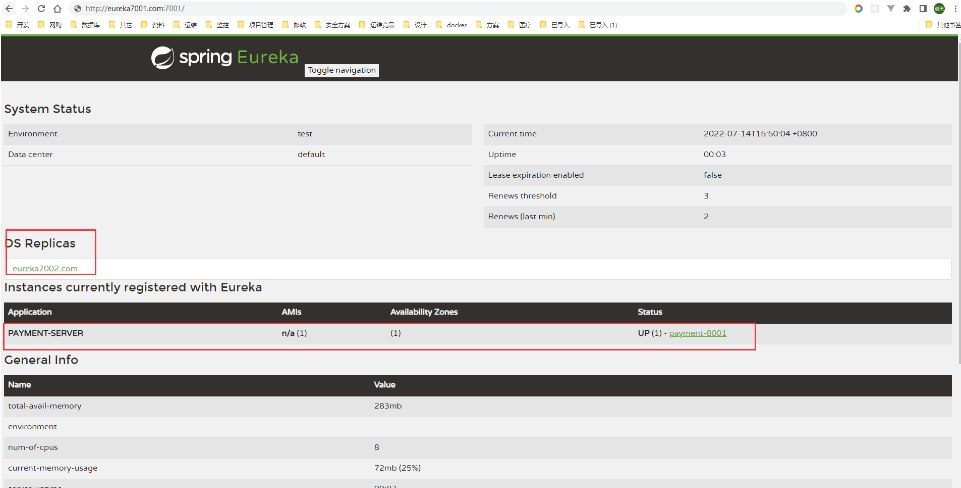Click the Uptime value 00:03
The image size is (961, 488).
(x=715, y=154)
